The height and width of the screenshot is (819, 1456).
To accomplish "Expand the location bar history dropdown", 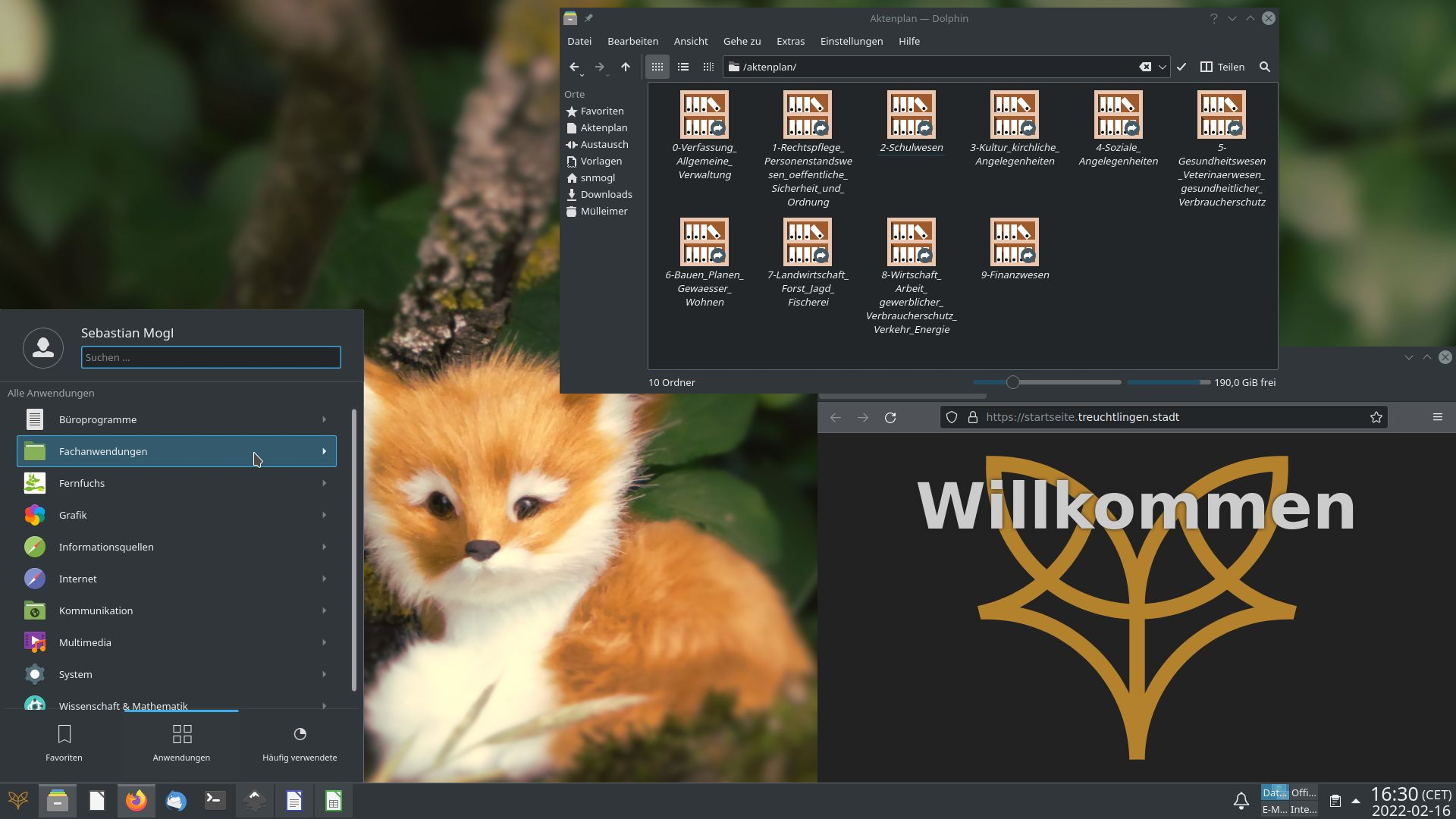I will (1162, 67).
